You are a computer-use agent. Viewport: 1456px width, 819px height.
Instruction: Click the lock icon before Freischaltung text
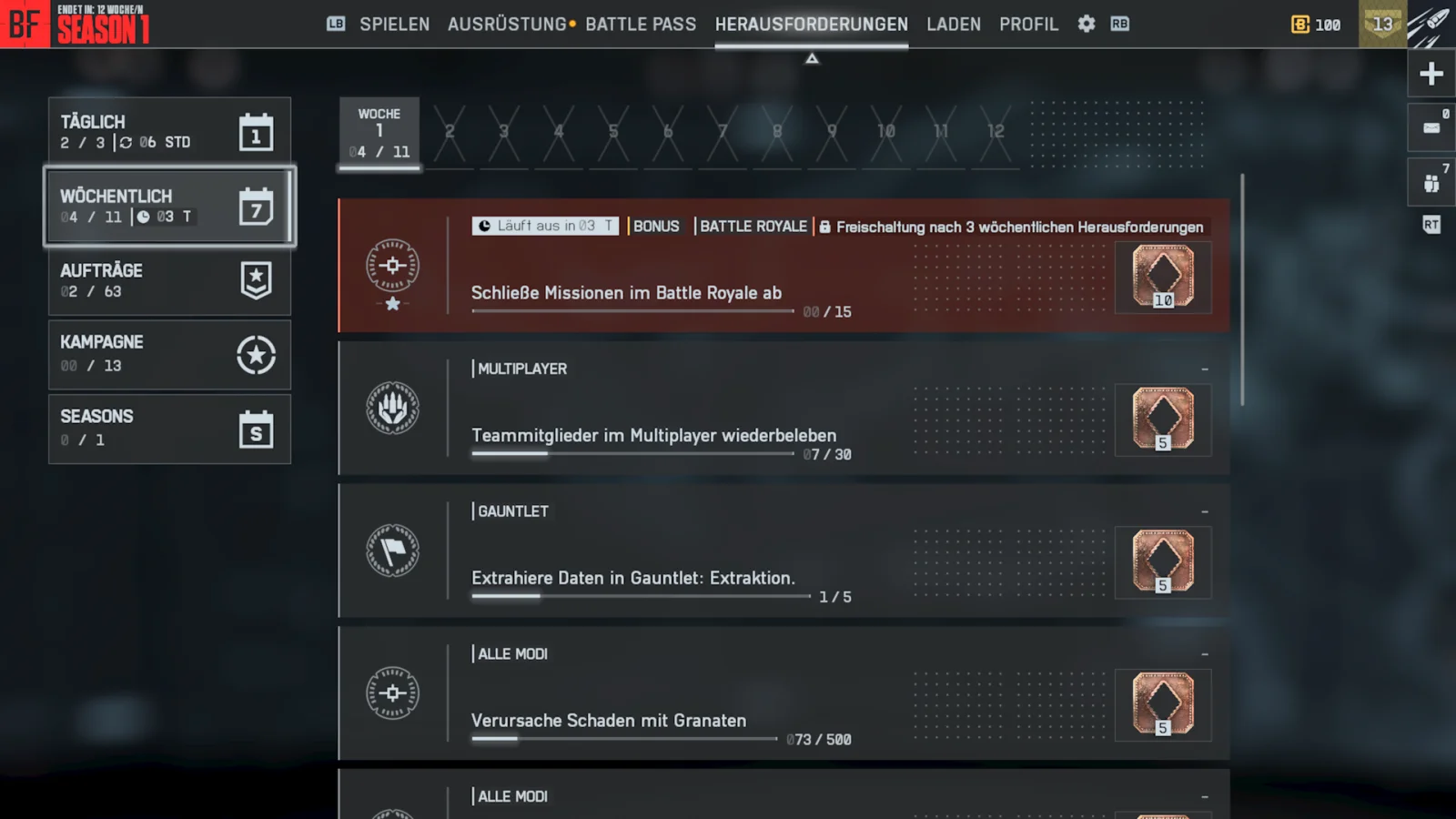coord(824,227)
